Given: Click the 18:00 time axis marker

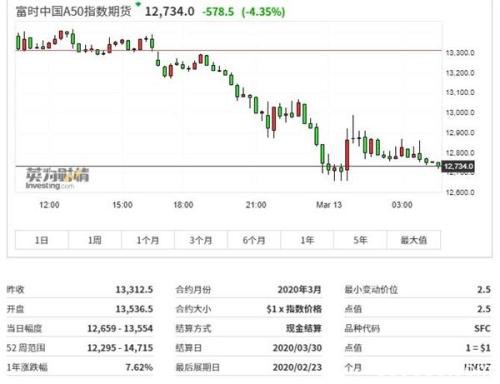Looking at the screenshot, I should (x=183, y=205).
